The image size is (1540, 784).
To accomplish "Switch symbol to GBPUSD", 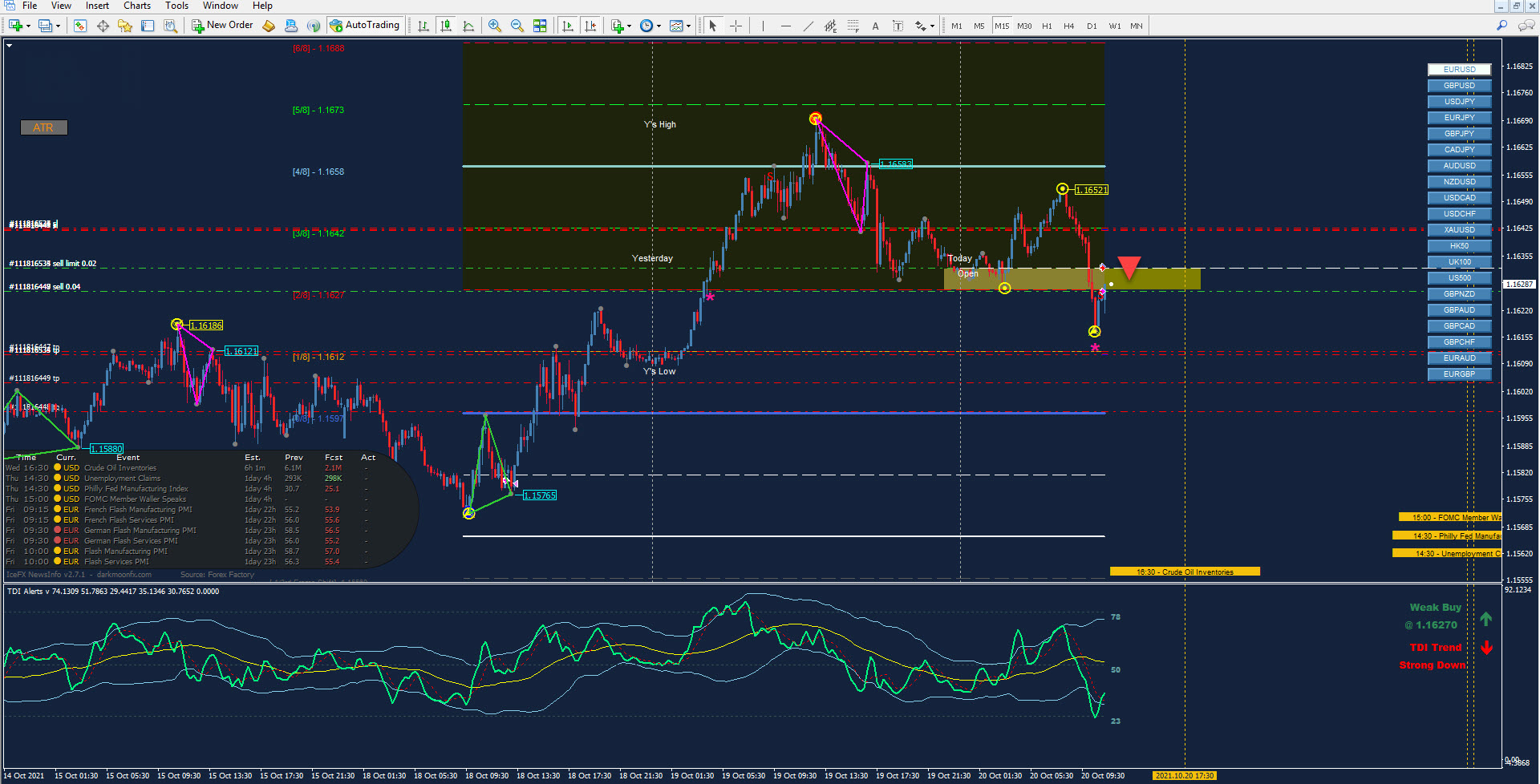I will point(1459,86).
